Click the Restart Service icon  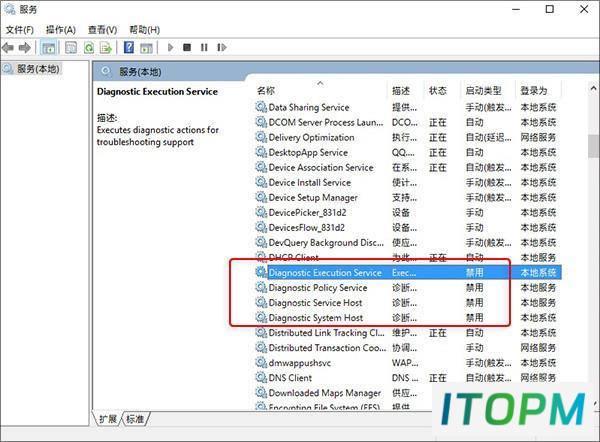click(222, 47)
